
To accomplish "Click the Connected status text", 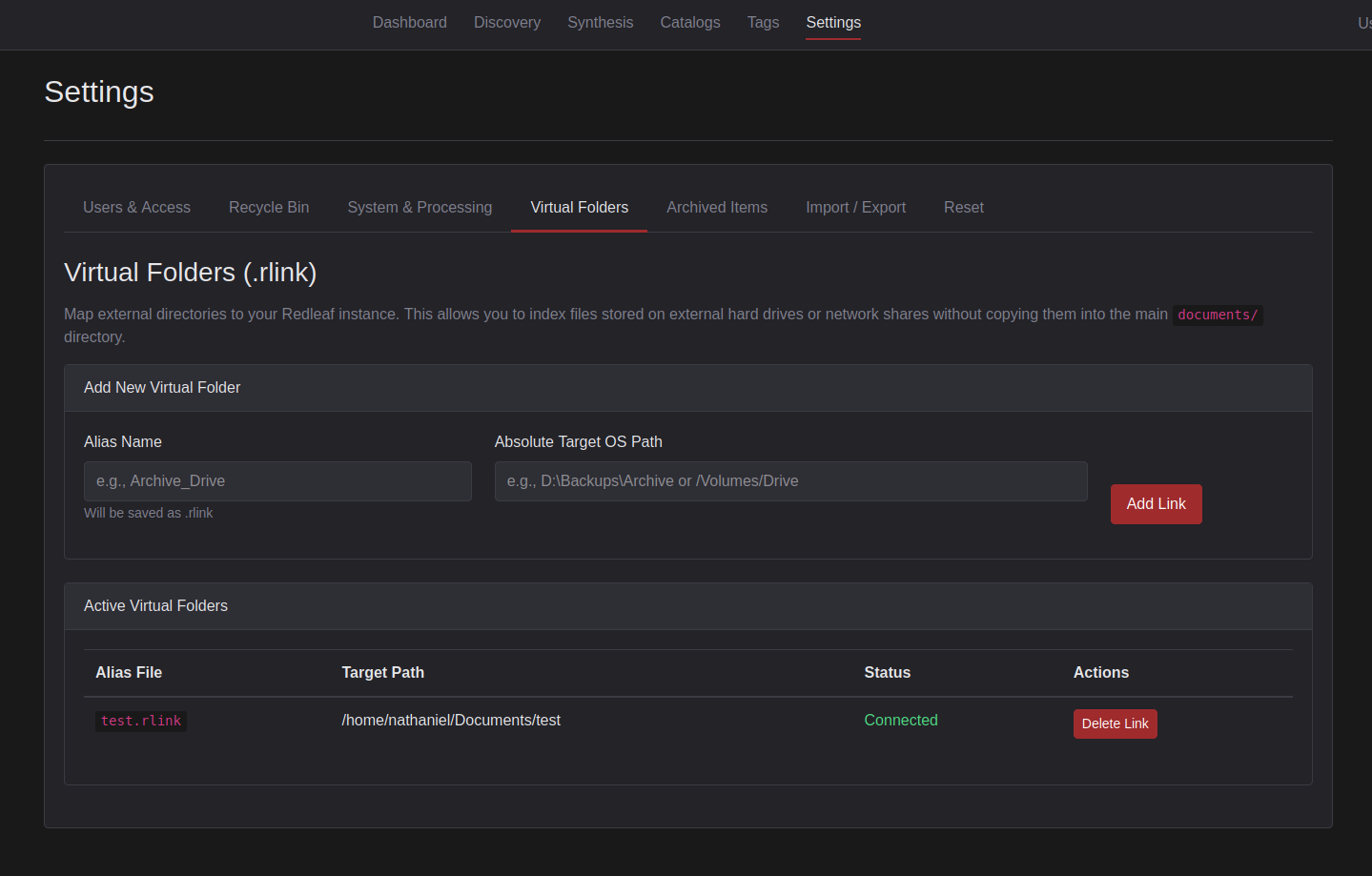I will pos(900,721).
